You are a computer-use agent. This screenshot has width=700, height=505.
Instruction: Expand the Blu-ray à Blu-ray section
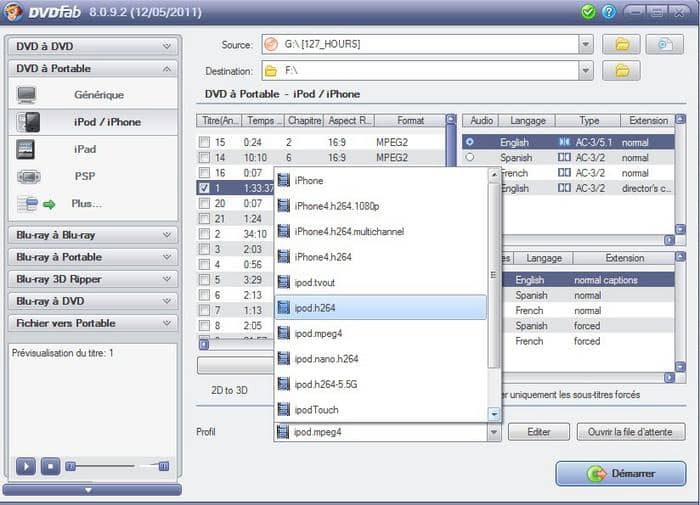click(92, 235)
